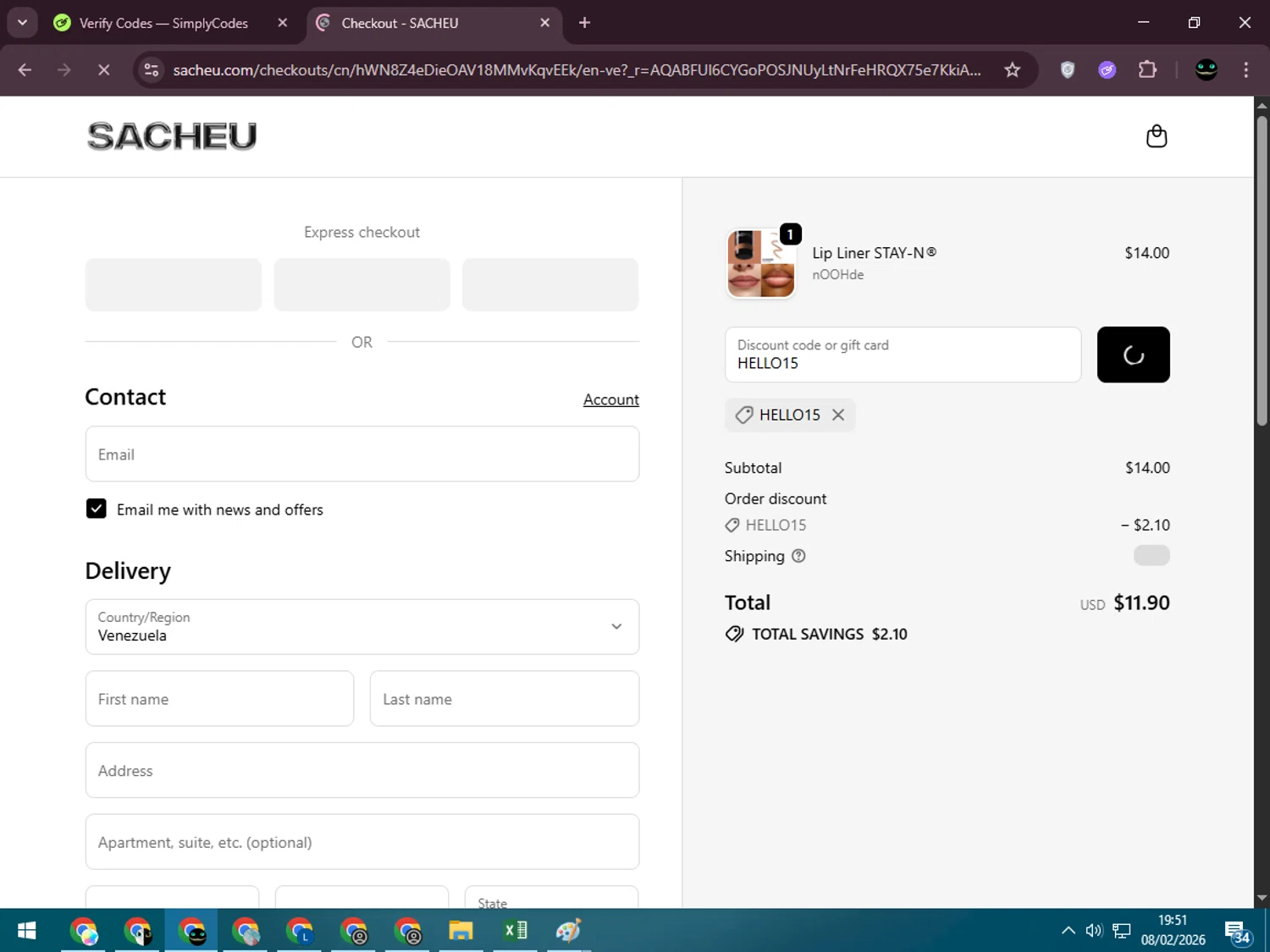Click the shipping help question mark icon
Viewport: 1270px width, 952px height.
[x=798, y=556]
